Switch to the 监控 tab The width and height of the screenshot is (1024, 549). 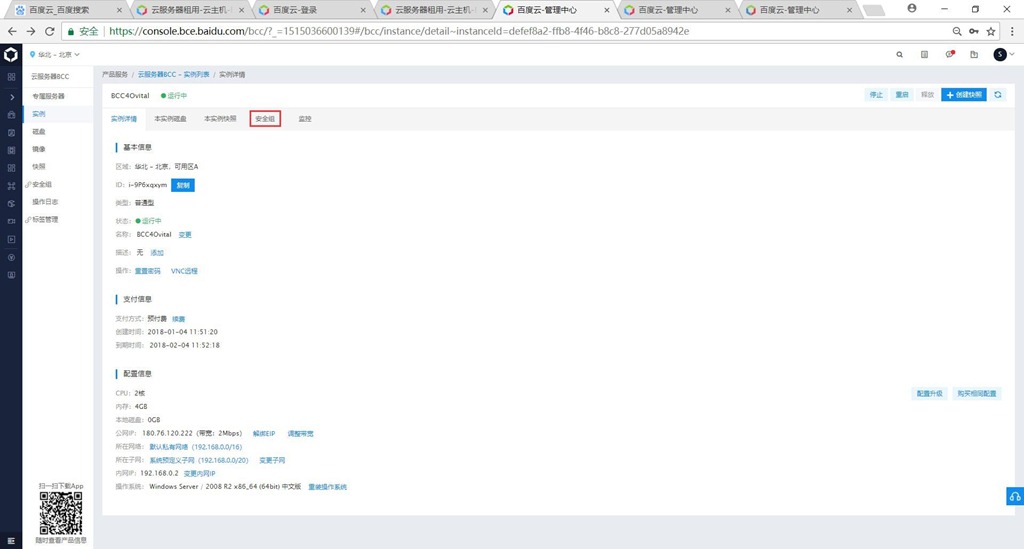[x=305, y=118]
